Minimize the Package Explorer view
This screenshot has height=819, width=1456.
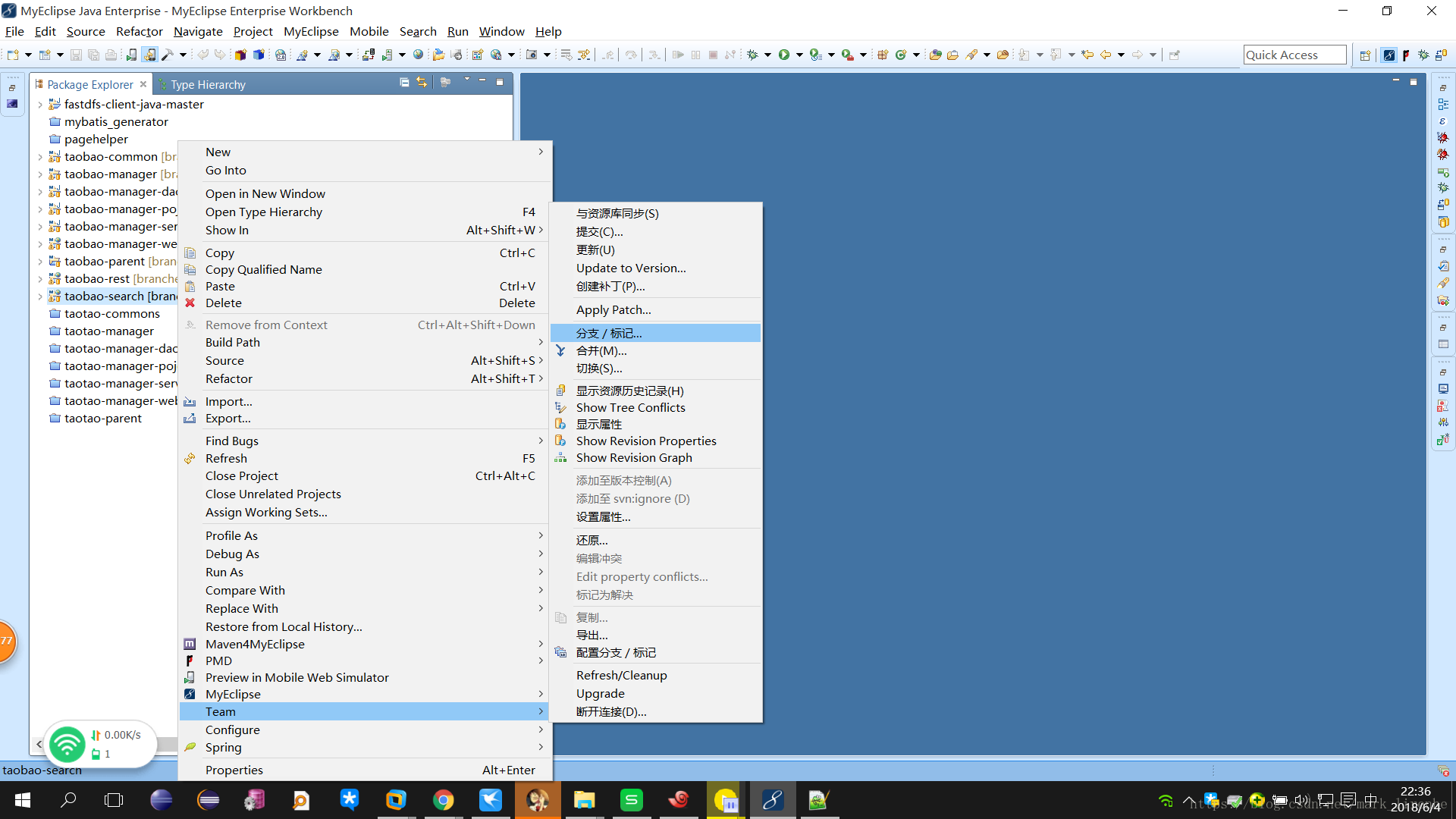tap(482, 80)
